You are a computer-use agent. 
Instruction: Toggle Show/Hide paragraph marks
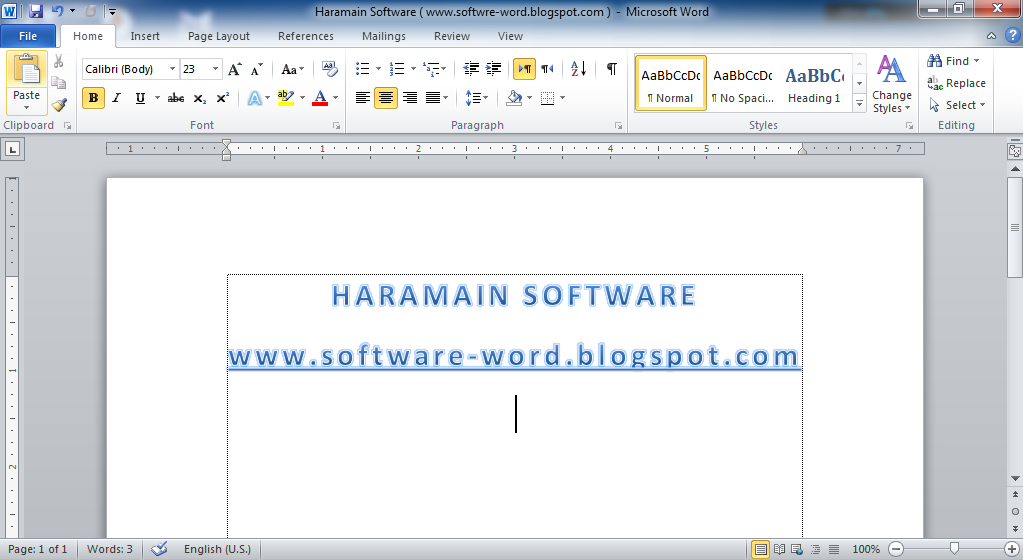pyautogui.click(x=611, y=69)
